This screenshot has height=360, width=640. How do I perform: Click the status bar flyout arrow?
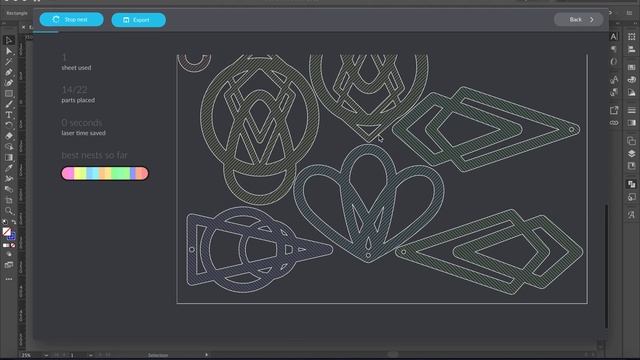[207, 355]
